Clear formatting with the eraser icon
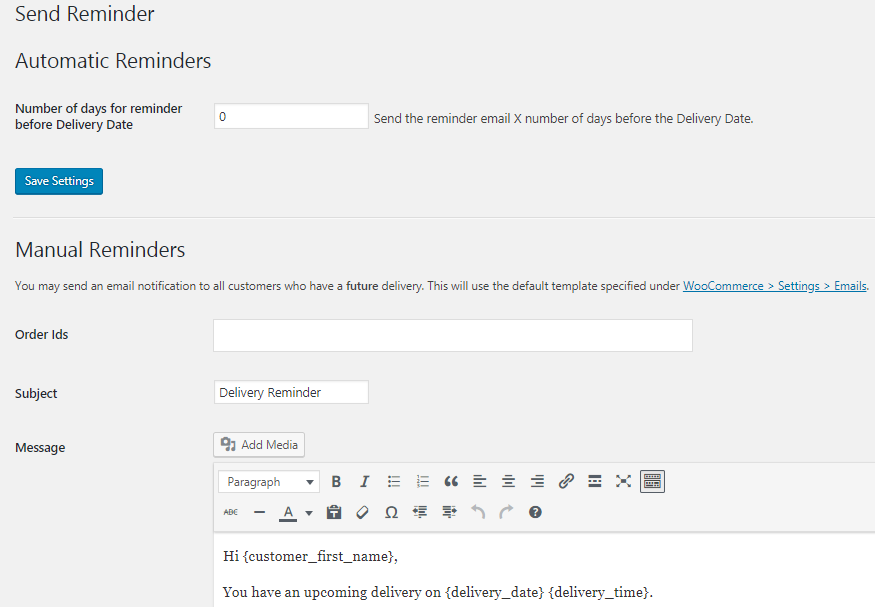 tap(362, 512)
